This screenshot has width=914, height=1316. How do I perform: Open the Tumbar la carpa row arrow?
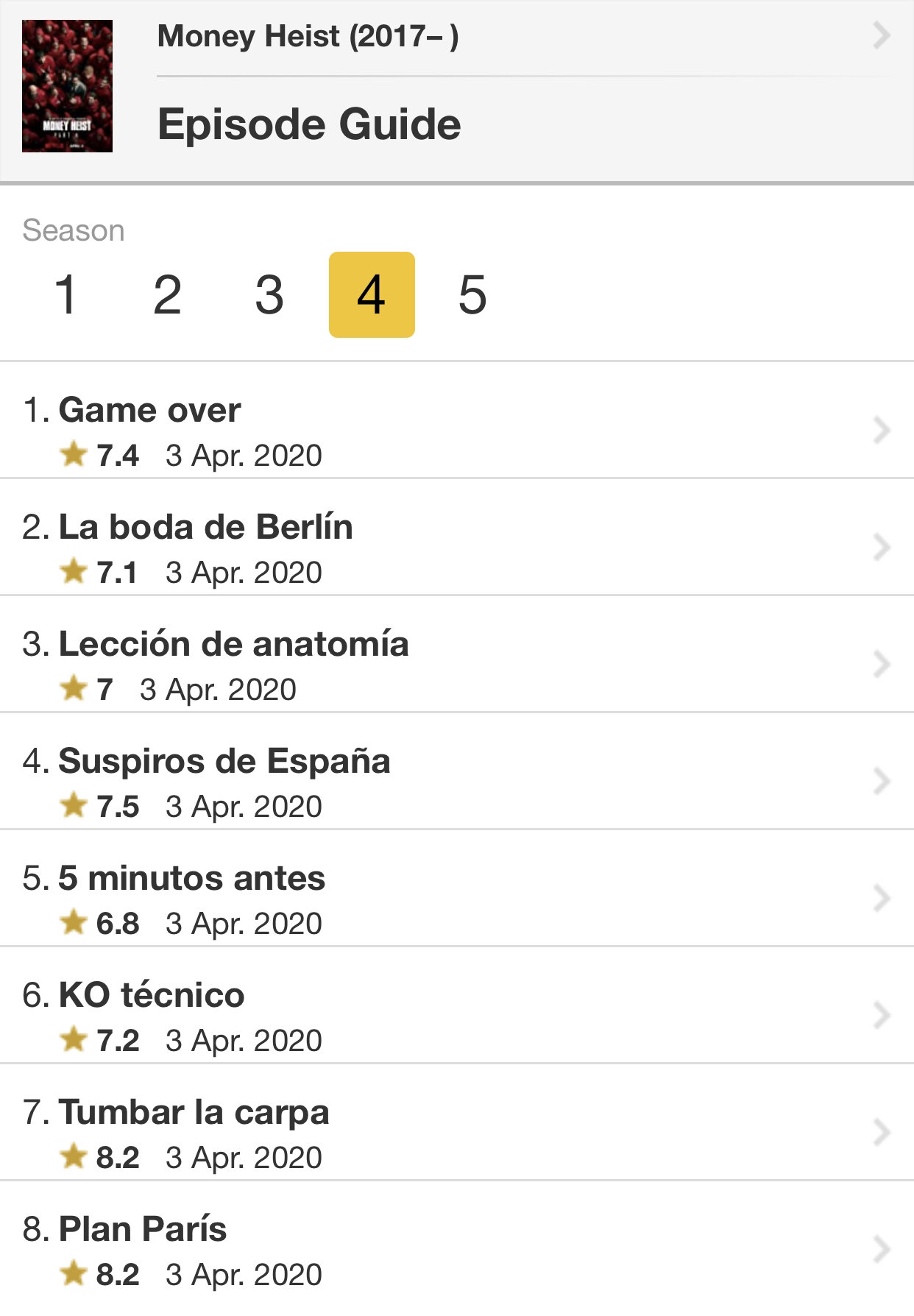[881, 1132]
